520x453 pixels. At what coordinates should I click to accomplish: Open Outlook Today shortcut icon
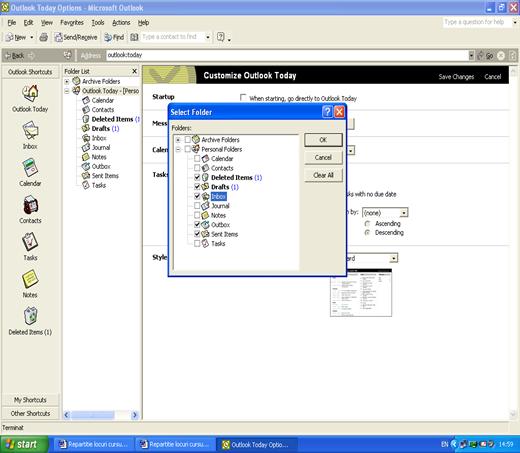tap(30, 94)
